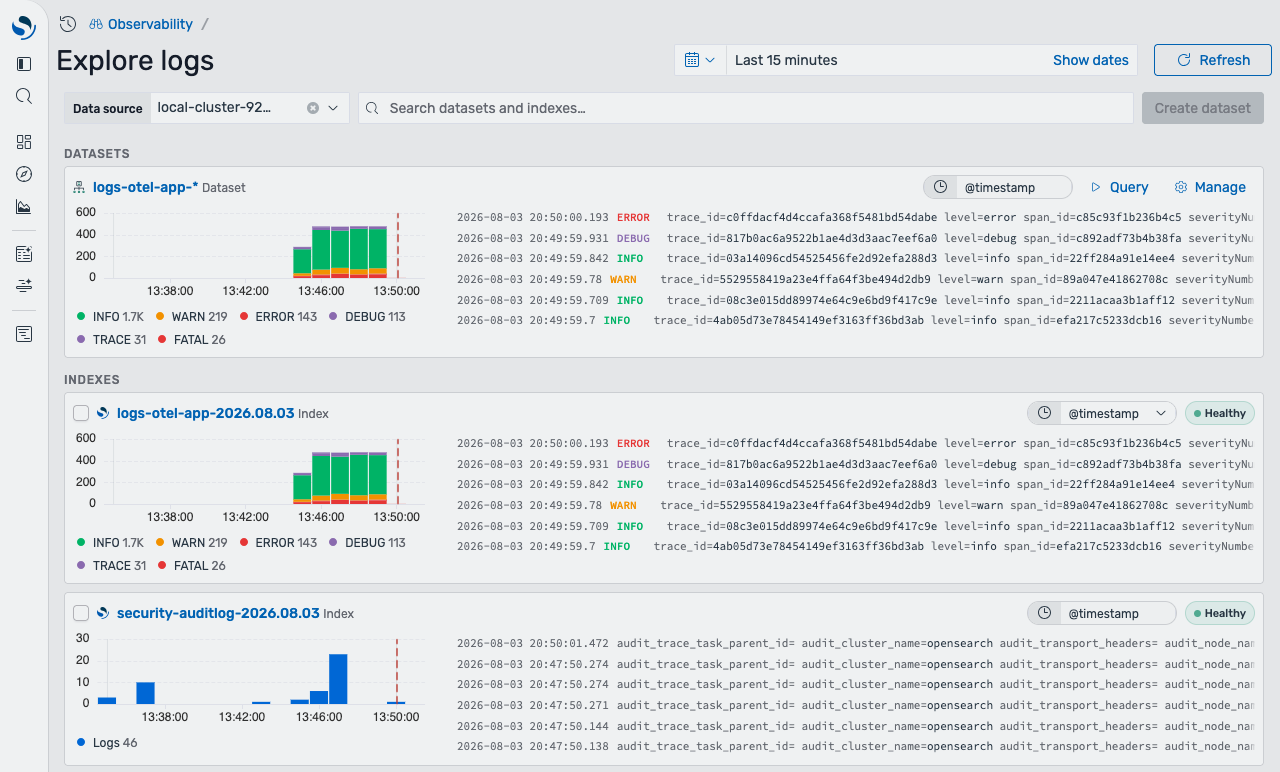
Task: Open the logs-otel-app-* dataset link
Action: 146,187
